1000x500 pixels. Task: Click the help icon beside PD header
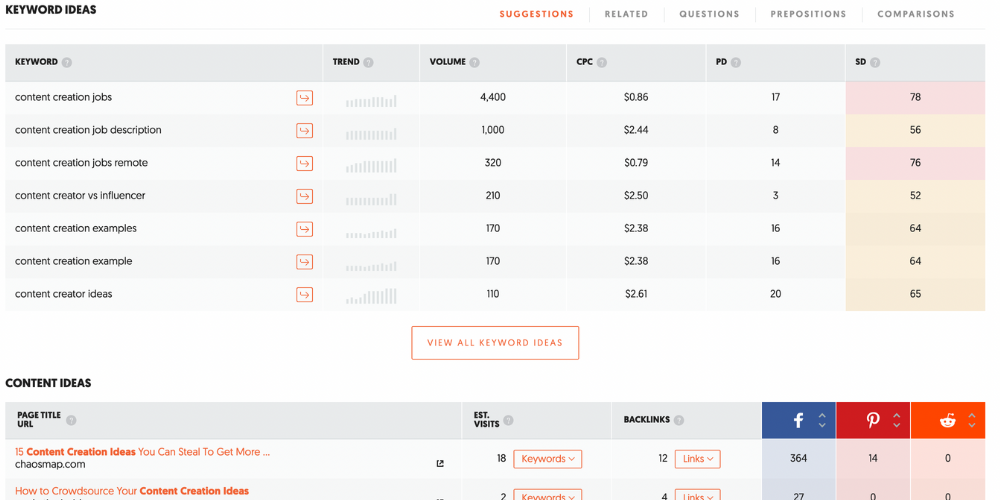click(736, 62)
